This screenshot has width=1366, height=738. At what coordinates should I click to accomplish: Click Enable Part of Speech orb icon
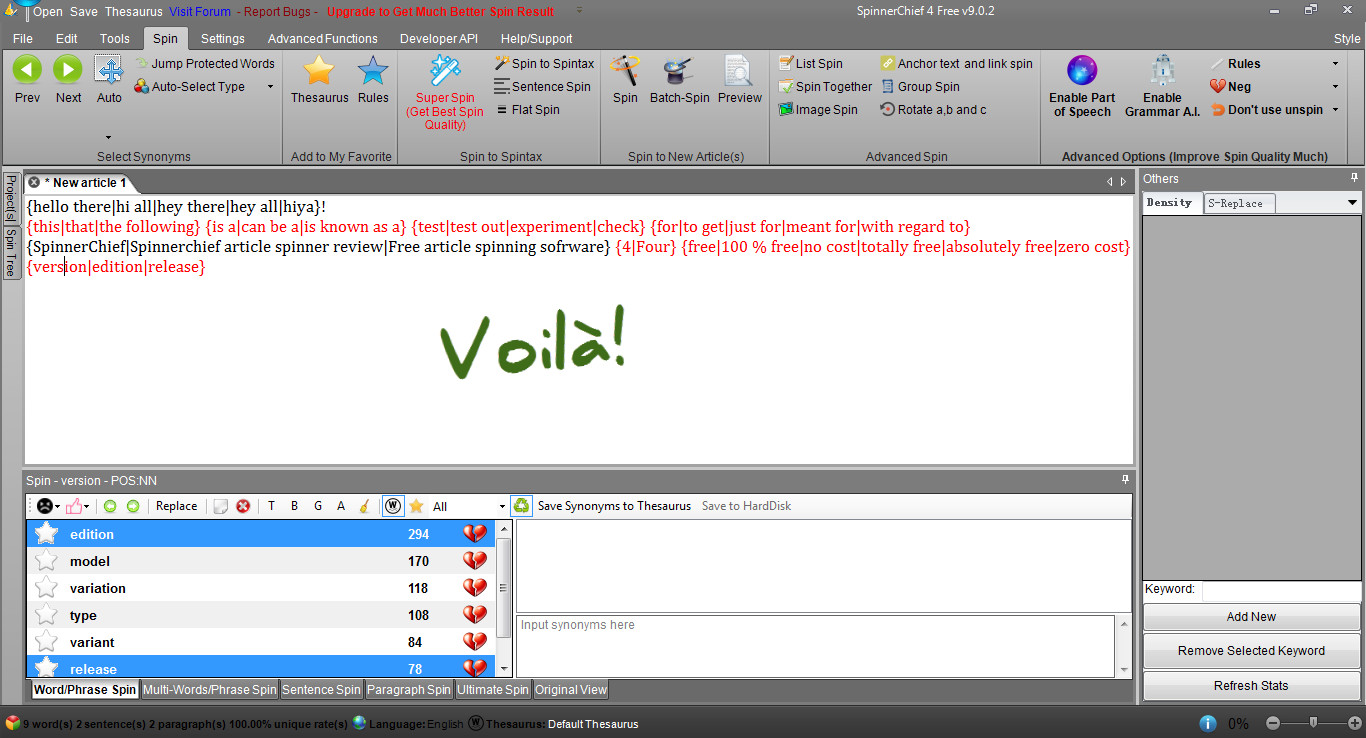click(x=1082, y=71)
